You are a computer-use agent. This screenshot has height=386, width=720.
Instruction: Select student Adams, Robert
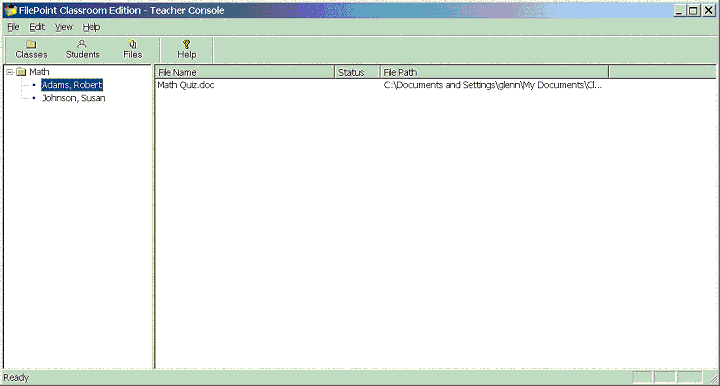coord(72,85)
